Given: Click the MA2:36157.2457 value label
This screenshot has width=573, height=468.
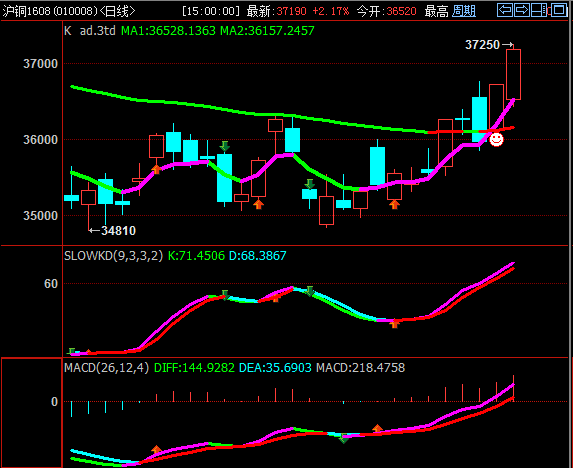Looking at the screenshot, I should pos(267,31).
